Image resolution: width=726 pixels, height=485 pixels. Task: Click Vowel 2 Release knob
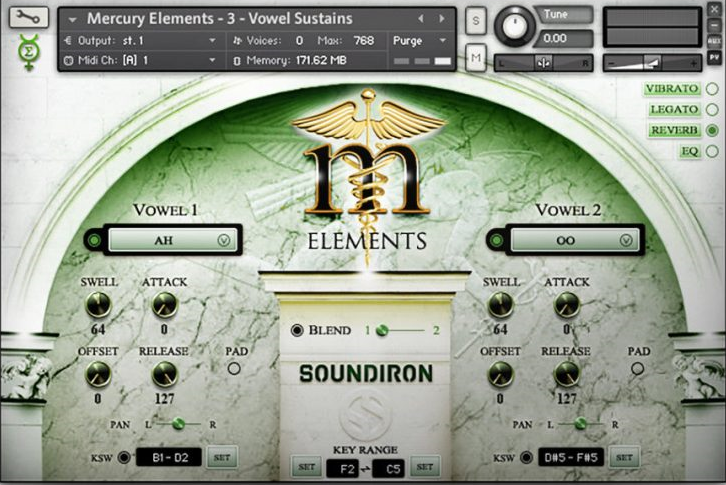[x=567, y=374]
